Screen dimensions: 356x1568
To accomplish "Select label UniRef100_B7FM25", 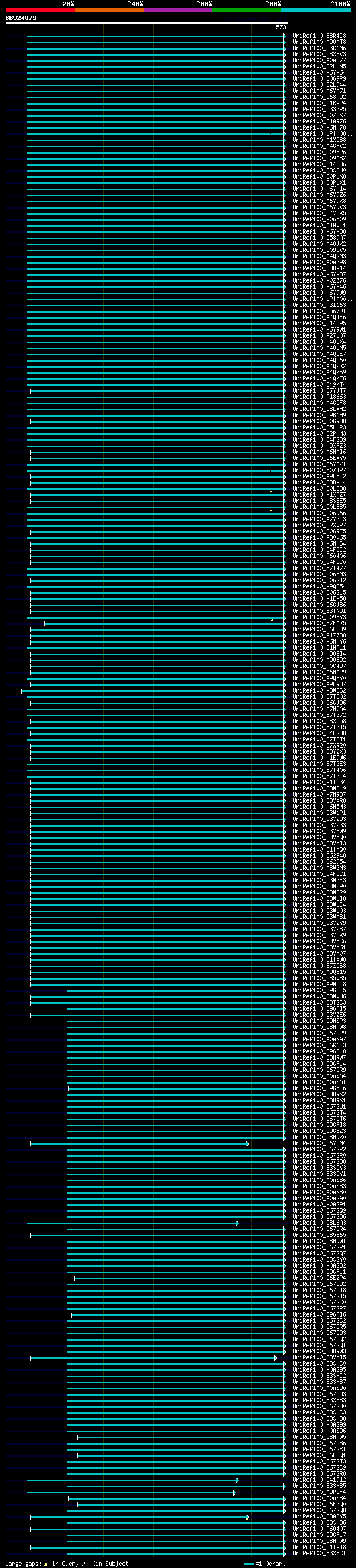I will click(319, 624).
